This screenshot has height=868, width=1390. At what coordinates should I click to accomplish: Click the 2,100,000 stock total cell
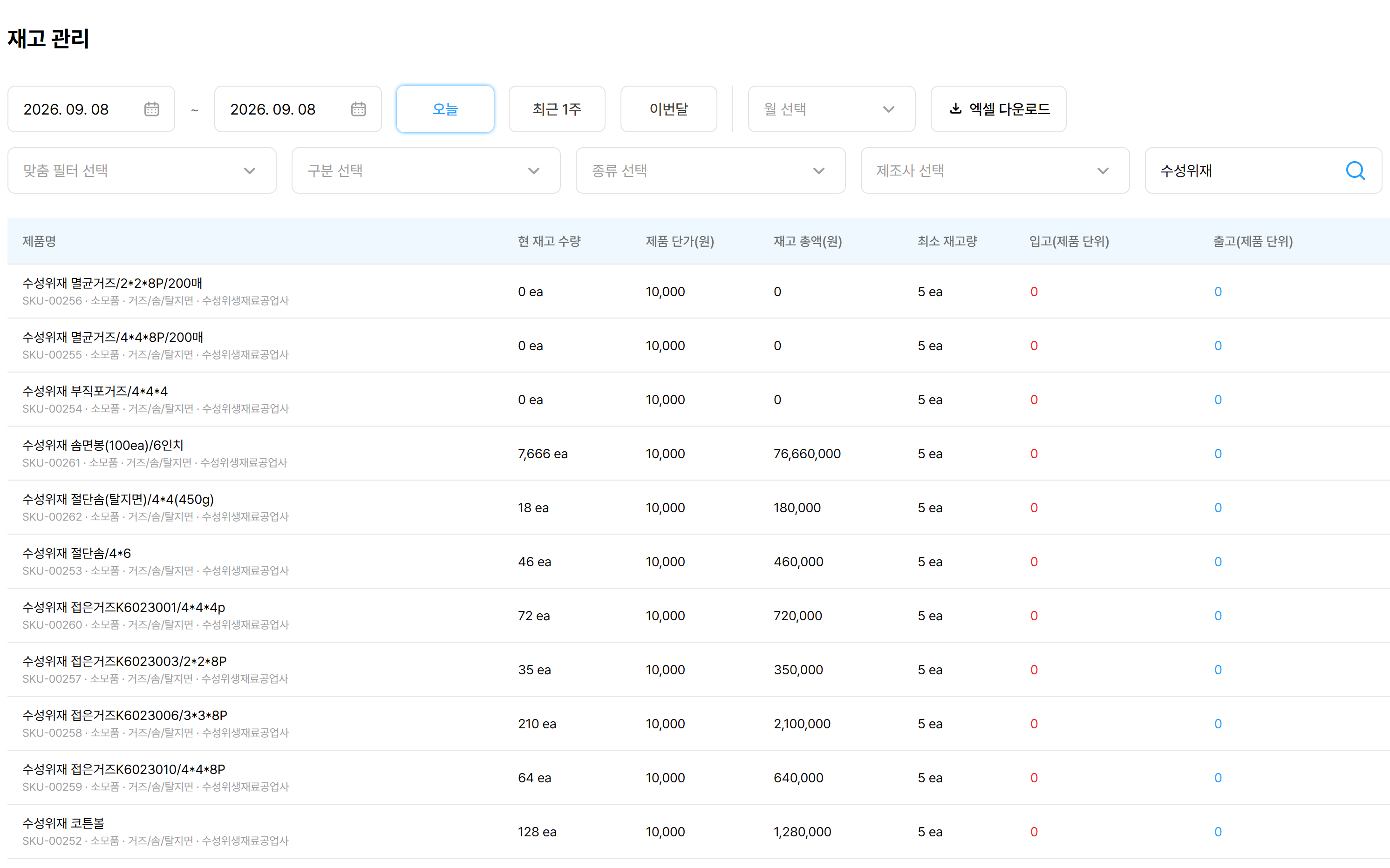pos(802,724)
